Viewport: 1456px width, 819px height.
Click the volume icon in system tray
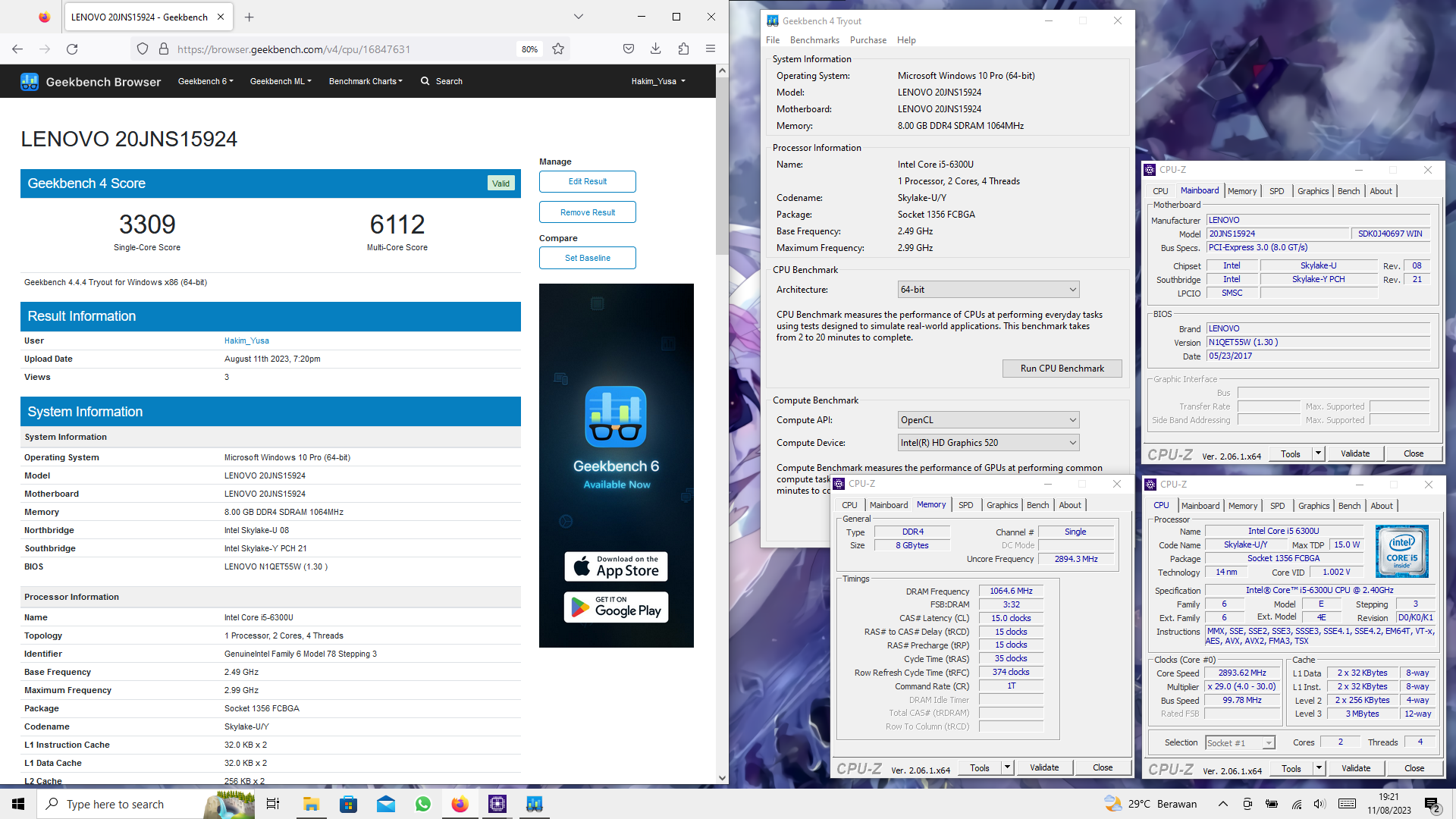(1319, 804)
